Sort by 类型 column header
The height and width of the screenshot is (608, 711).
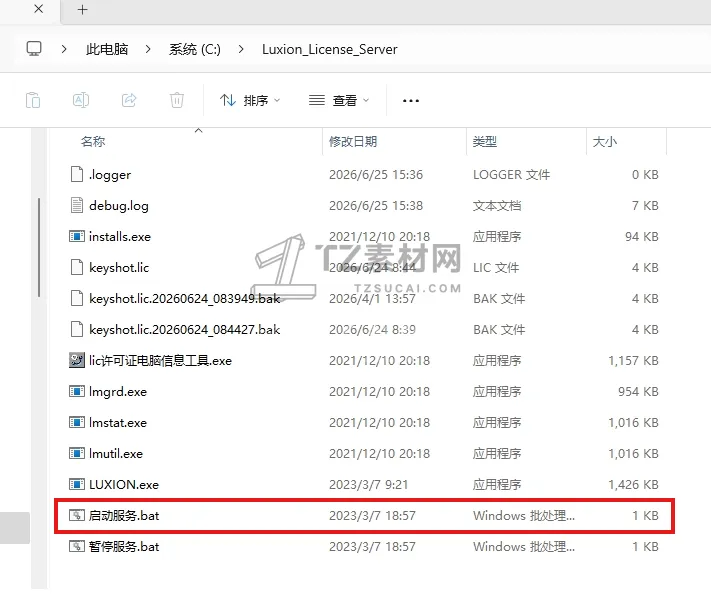click(x=485, y=141)
